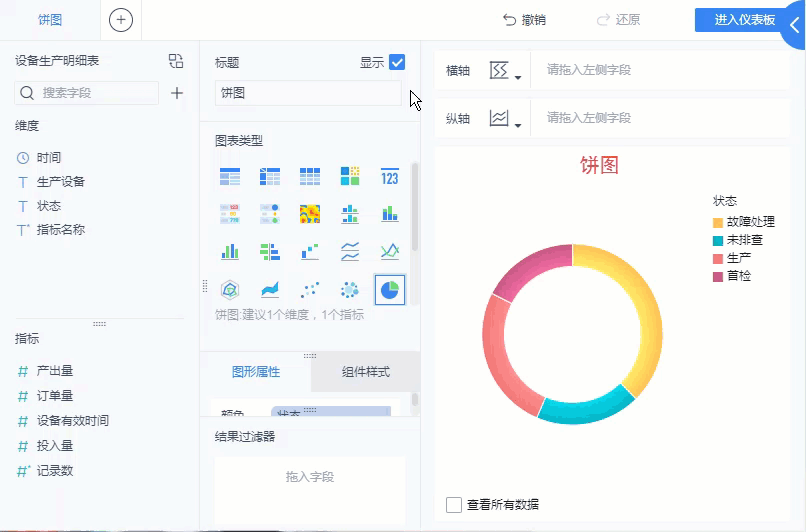Switch to the 组件样式 tab
Image resolution: width=806 pixels, height=532 pixels.
[366, 372]
